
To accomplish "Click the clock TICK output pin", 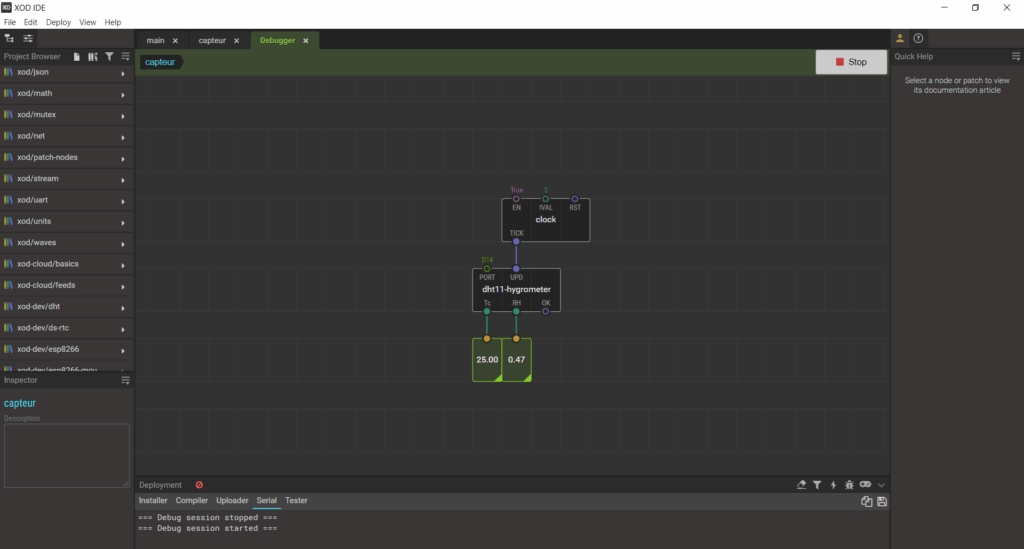I will [x=516, y=242].
